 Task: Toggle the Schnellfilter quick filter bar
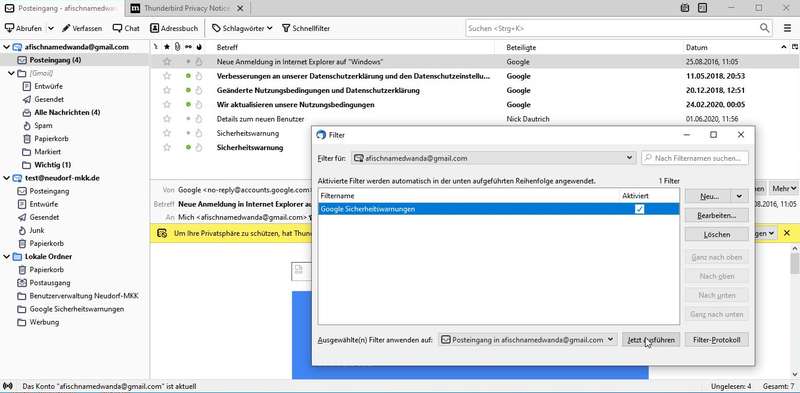click(306, 28)
